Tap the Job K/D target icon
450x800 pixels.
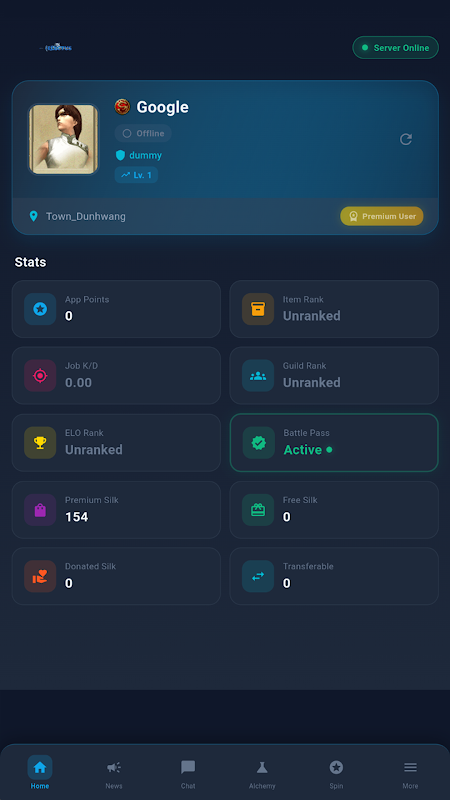40,376
